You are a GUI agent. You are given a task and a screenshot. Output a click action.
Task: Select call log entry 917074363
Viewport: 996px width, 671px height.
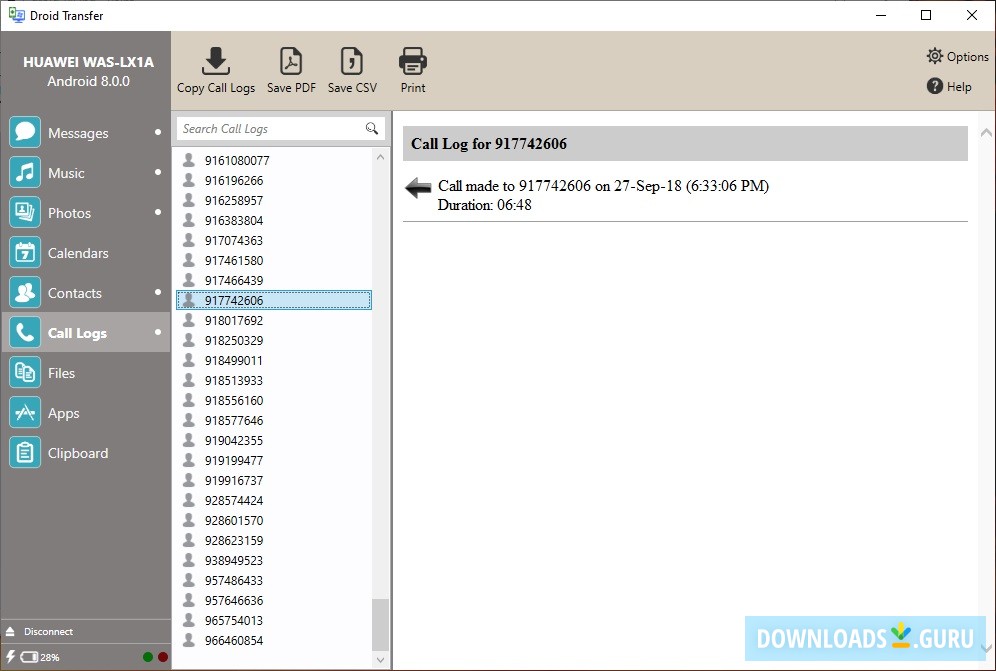coord(274,240)
